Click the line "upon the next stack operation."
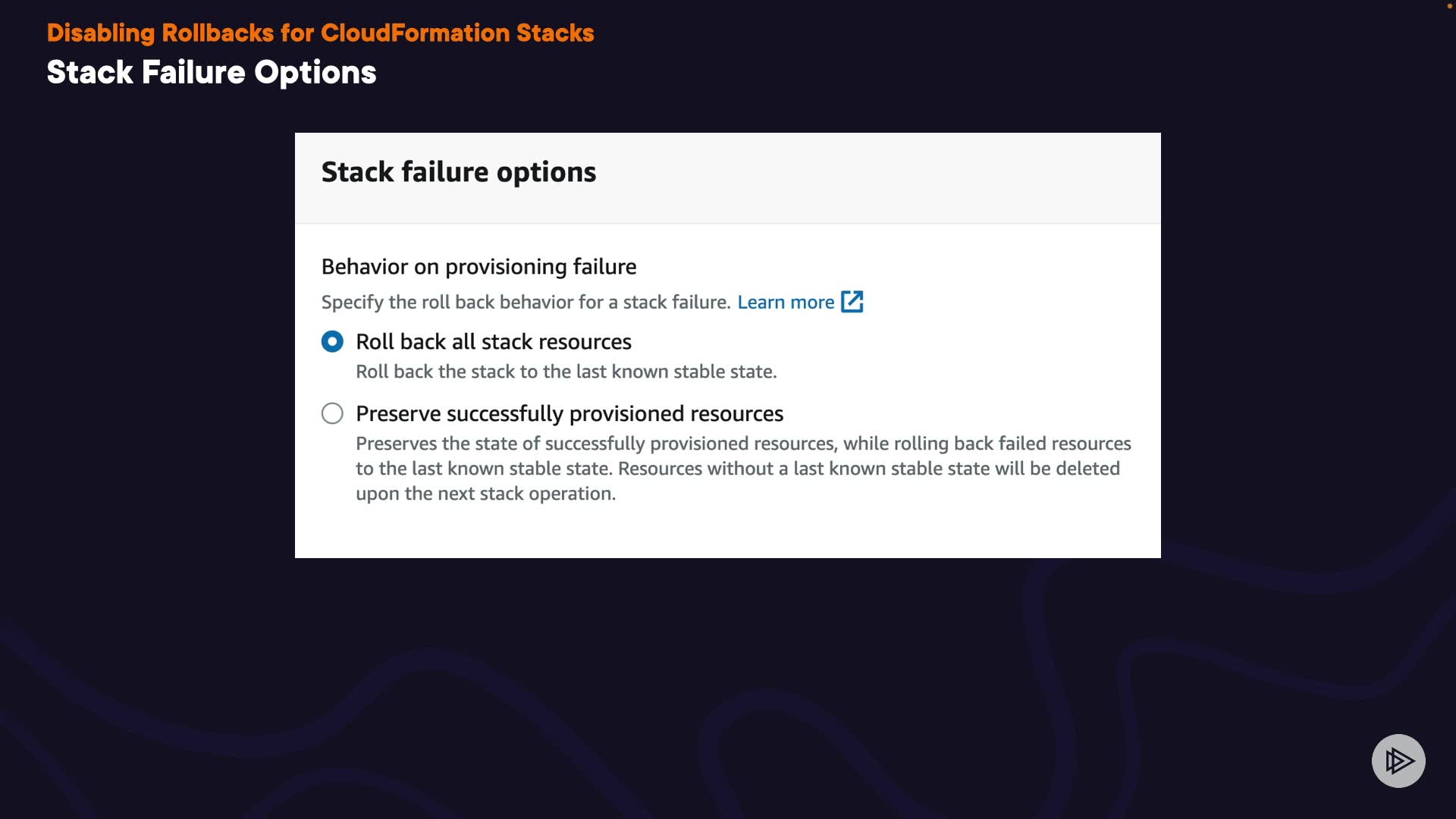 (x=485, y=494)
